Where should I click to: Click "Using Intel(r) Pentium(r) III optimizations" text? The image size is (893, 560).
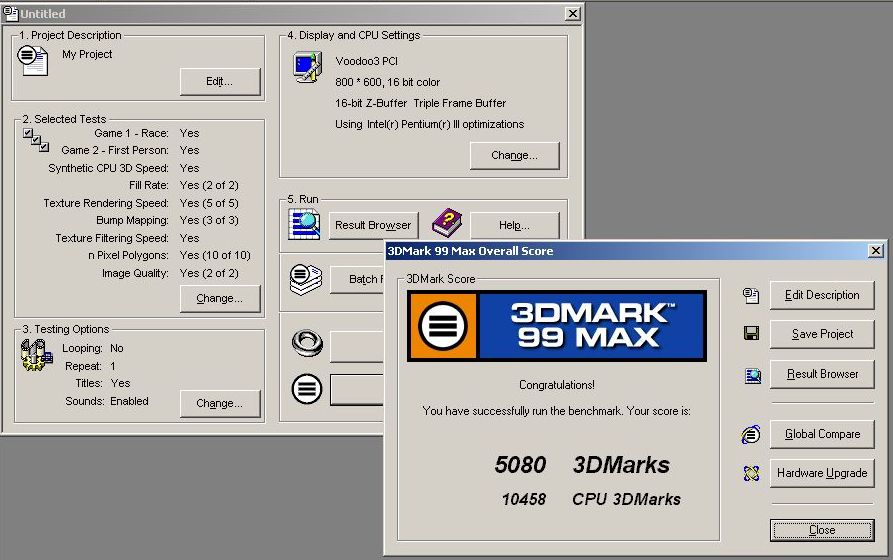[429, 124]
